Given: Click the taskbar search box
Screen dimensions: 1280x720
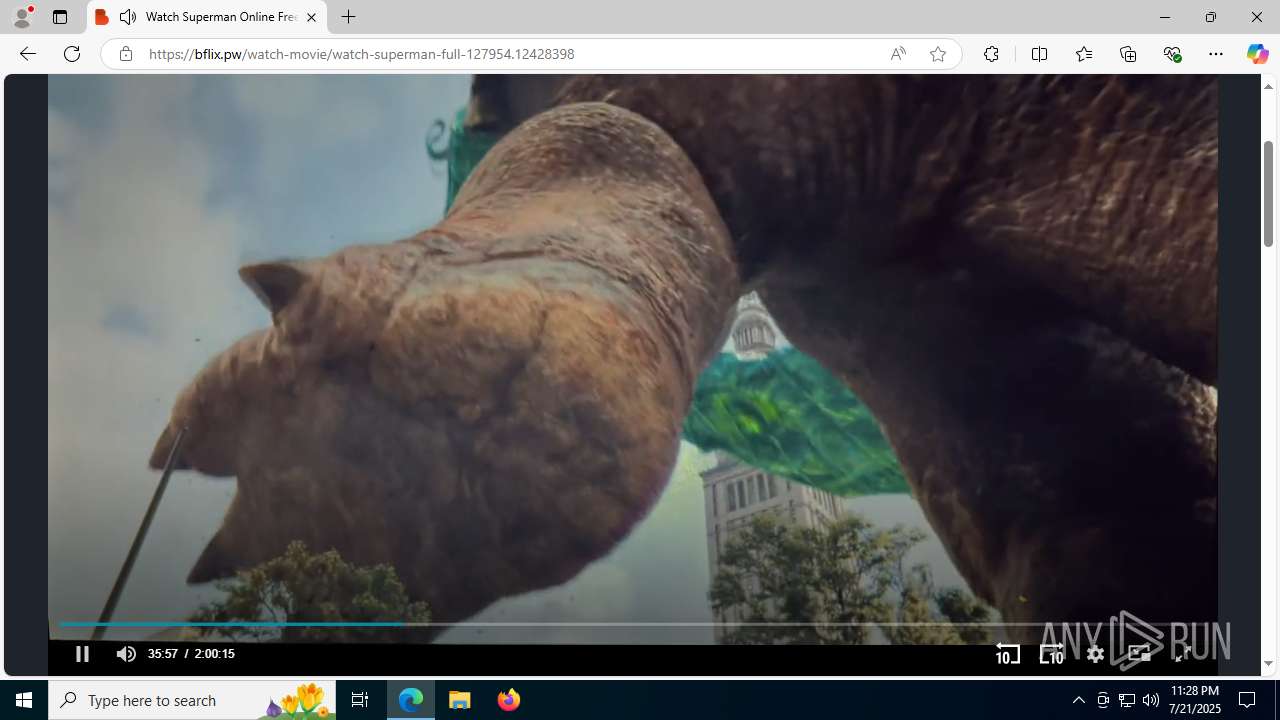Looking at the screenshot, I should pos(192,700).
